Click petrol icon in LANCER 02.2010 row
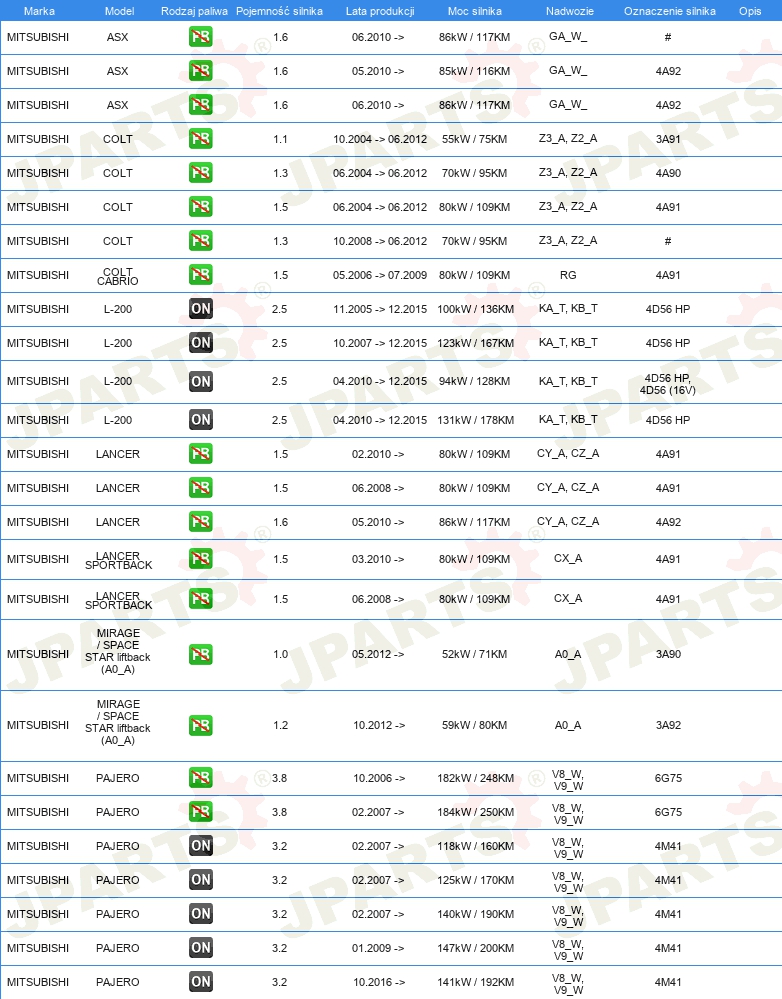Viewport: 782px width, 999px height. click(x=201, y=454)
